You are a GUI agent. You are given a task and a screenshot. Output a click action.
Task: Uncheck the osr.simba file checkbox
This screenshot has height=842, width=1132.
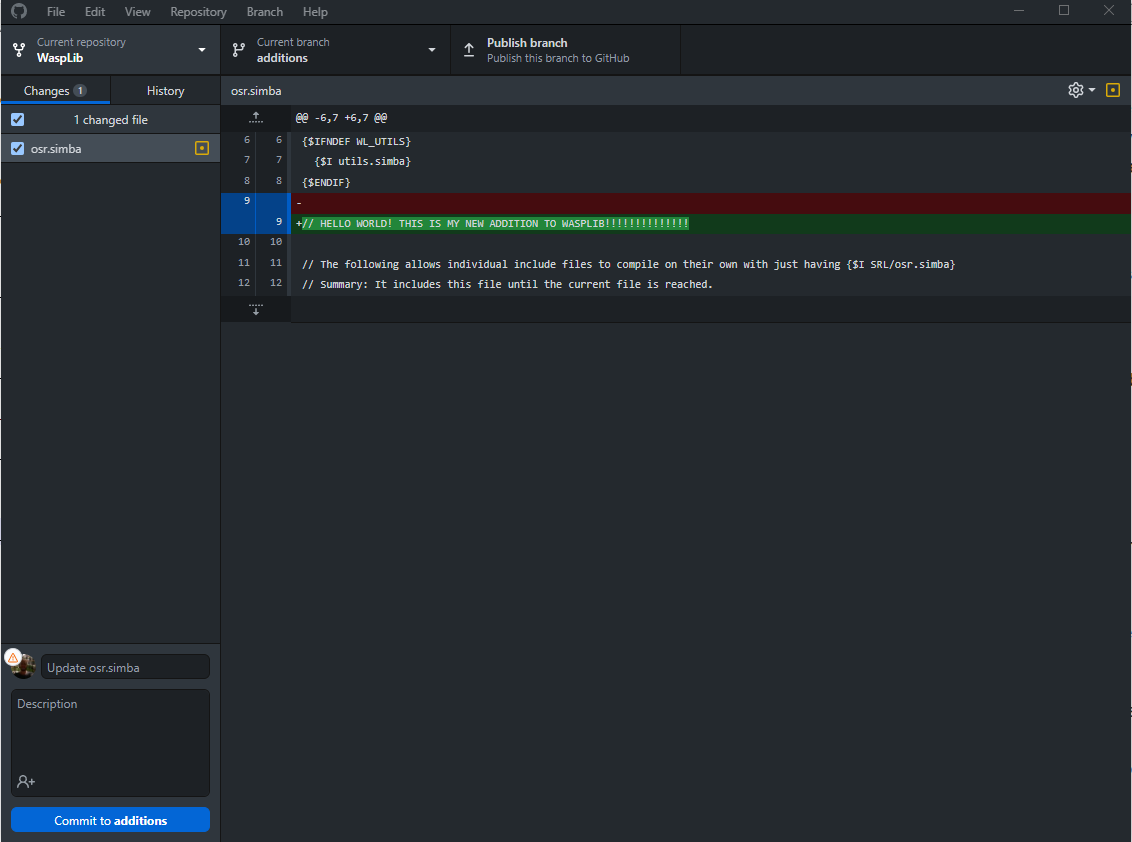pyautogui.click(x=18, y=148)
